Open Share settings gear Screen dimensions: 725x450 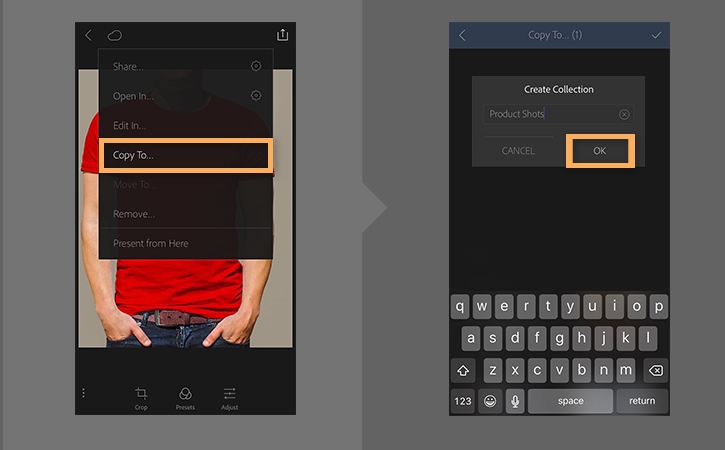click(256, 66)
